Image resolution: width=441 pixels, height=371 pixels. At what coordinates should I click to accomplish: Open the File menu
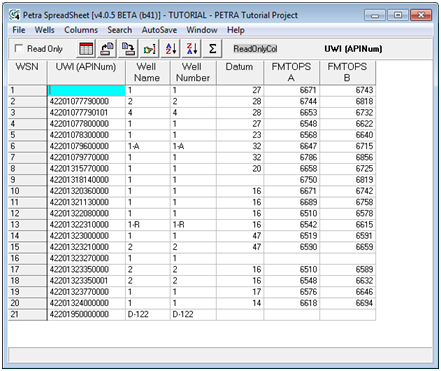click(x=19, y=30)
